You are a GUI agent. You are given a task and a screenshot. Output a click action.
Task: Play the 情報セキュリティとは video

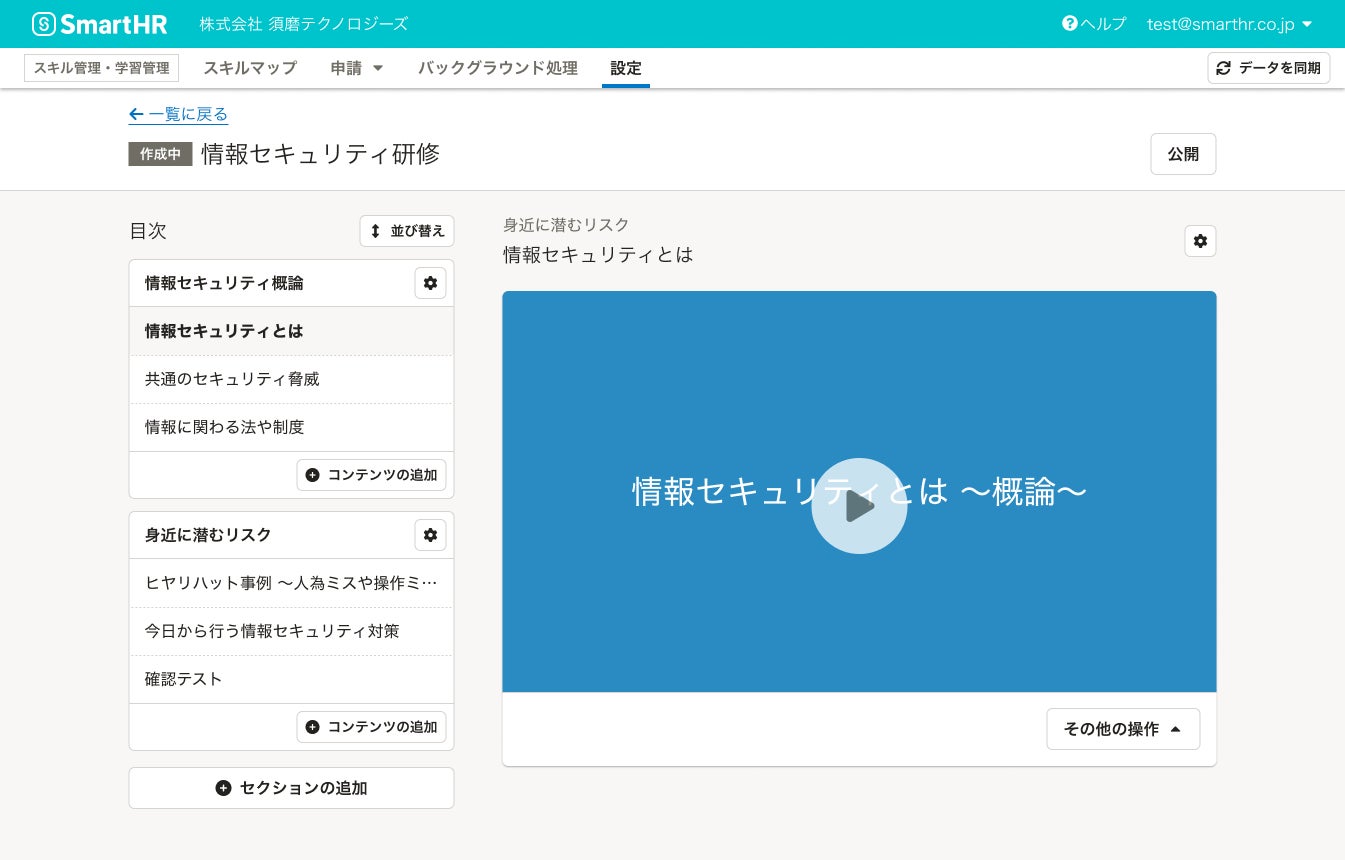[859, 506]
